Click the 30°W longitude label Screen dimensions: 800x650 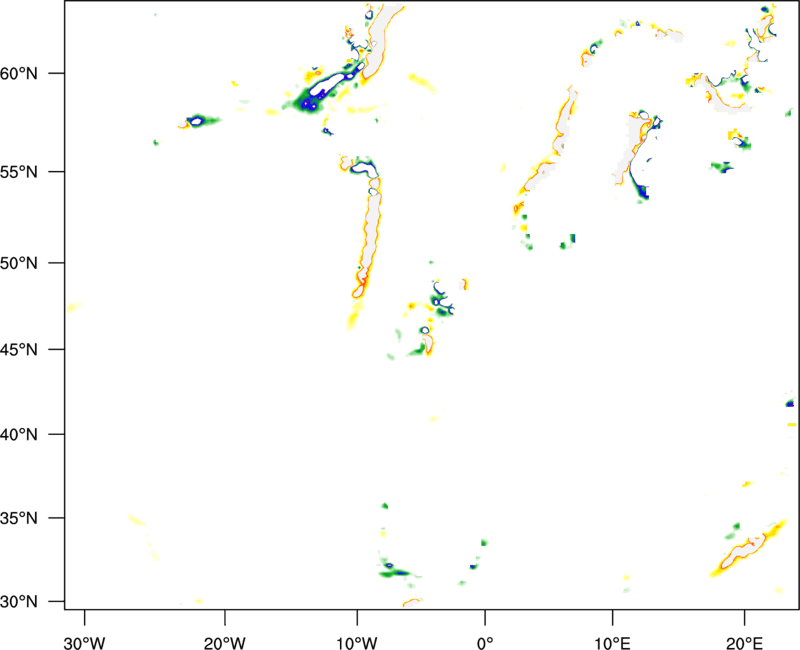[85, 643]
